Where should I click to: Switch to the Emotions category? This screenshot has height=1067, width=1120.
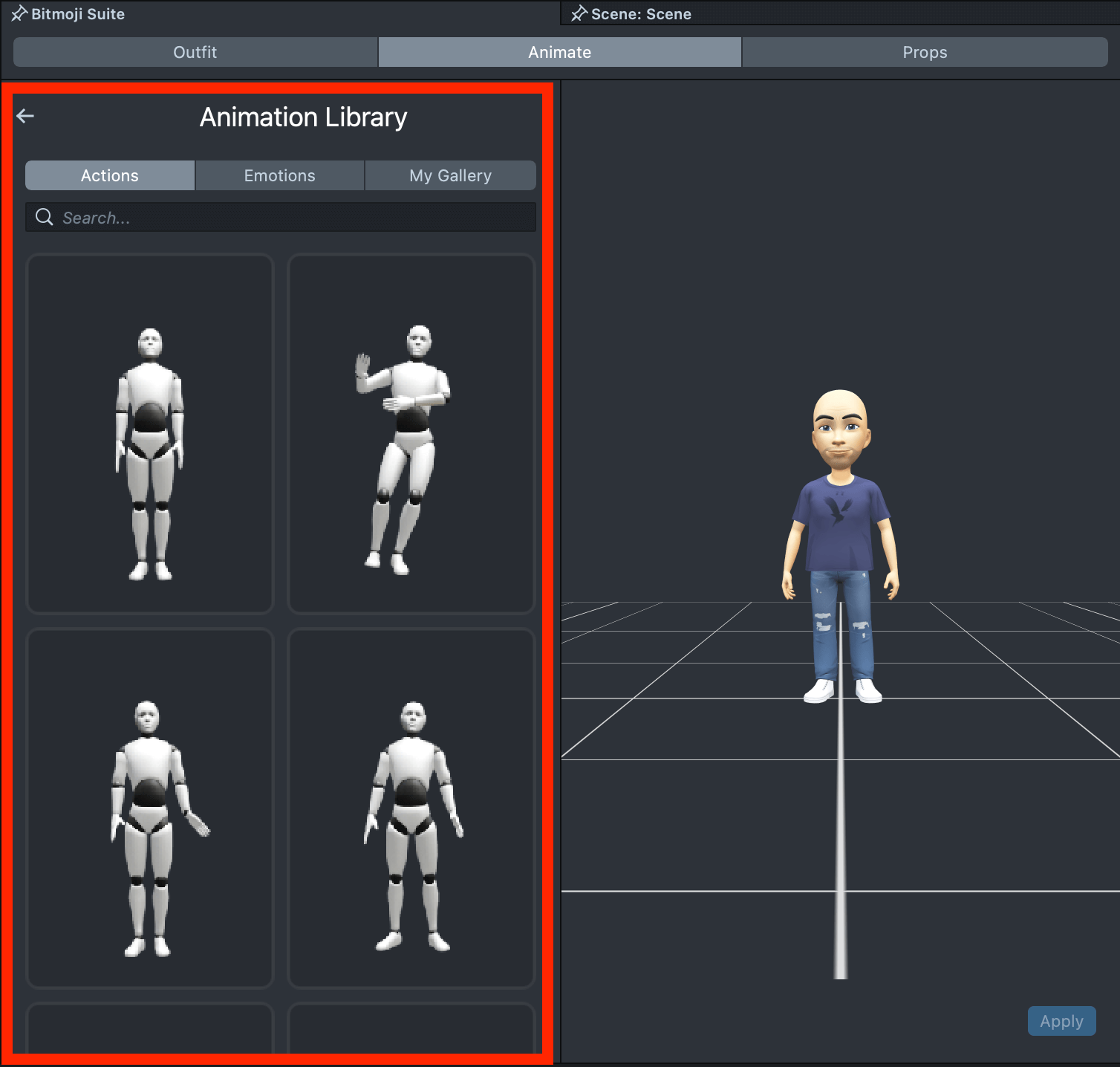pos(279,176)
